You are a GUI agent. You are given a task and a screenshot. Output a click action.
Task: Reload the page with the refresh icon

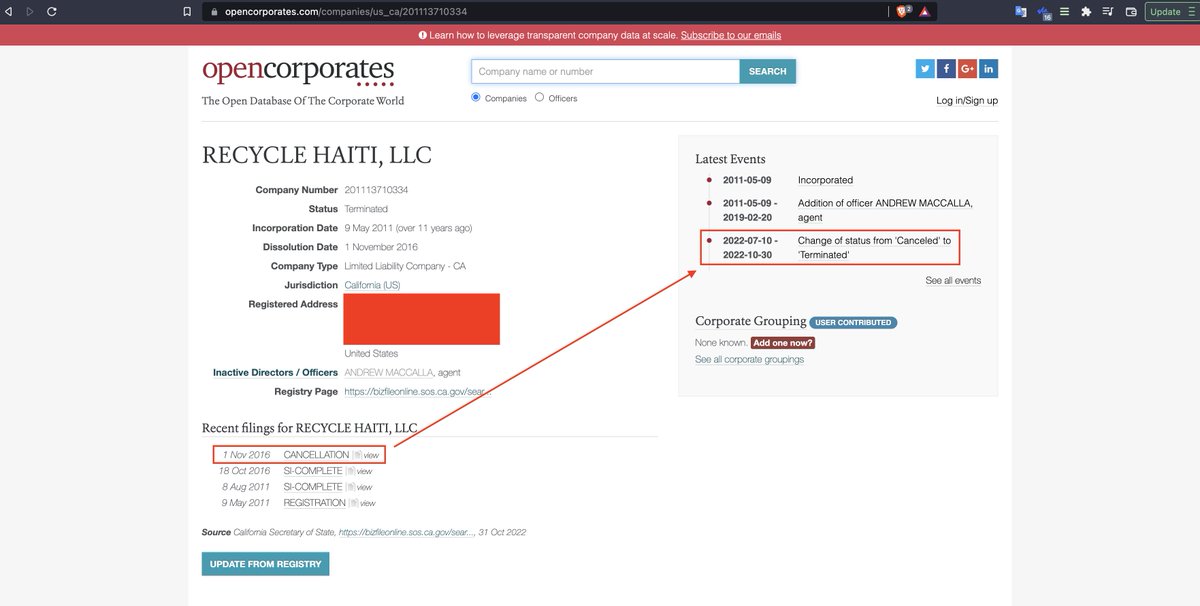pyautogui.click(x=51, y=11)
